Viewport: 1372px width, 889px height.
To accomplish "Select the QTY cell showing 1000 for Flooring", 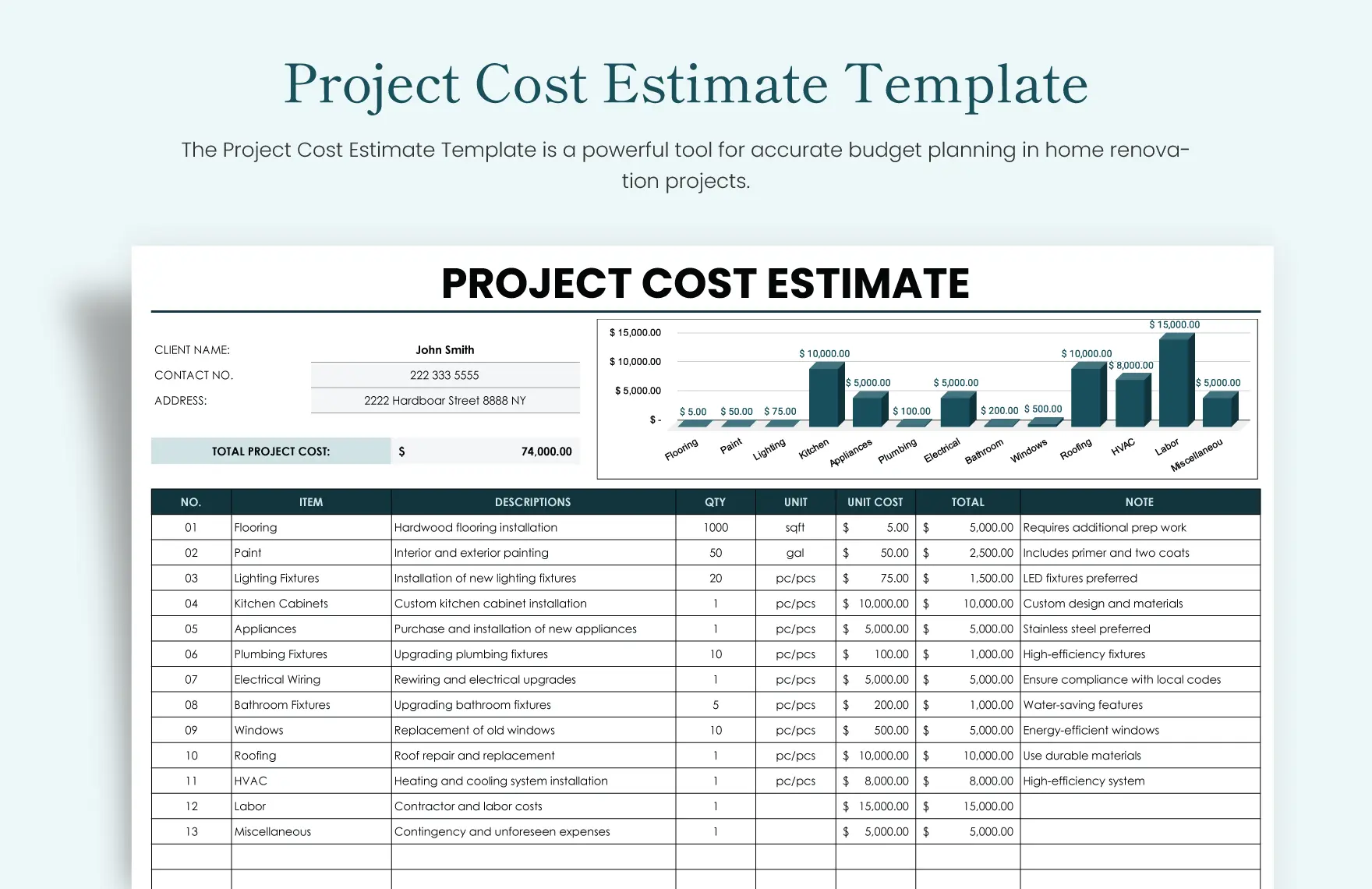I will tap(716, 527).
